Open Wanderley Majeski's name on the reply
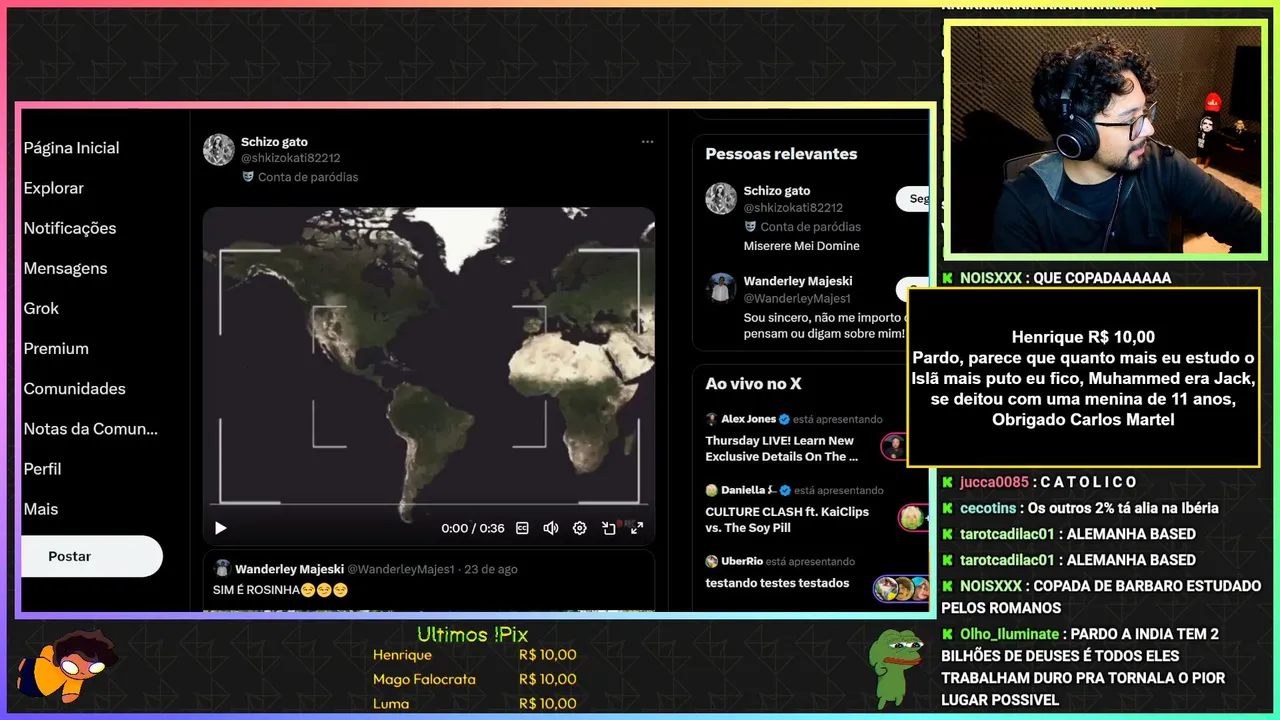Image resolution: width=1280 pixels, height=720 pixels. tap(289, 569)
